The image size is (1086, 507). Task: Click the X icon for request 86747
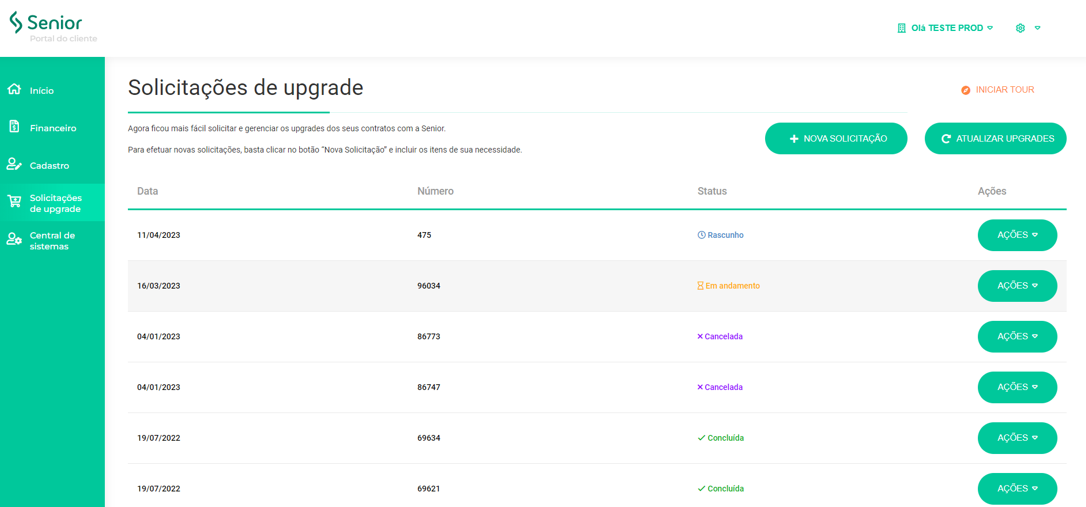tap(700, 387)
